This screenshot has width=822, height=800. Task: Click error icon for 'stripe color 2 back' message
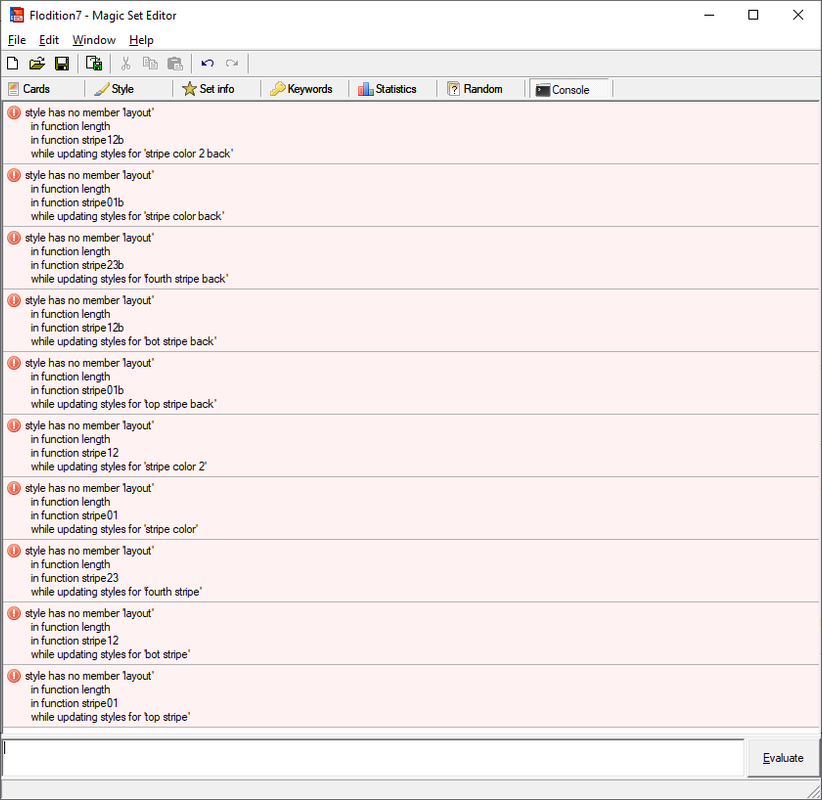click(14, 112)
